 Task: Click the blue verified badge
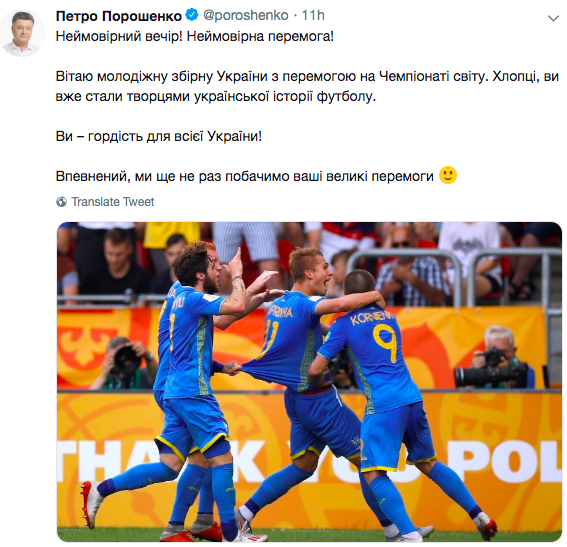[x=192, y=15]
